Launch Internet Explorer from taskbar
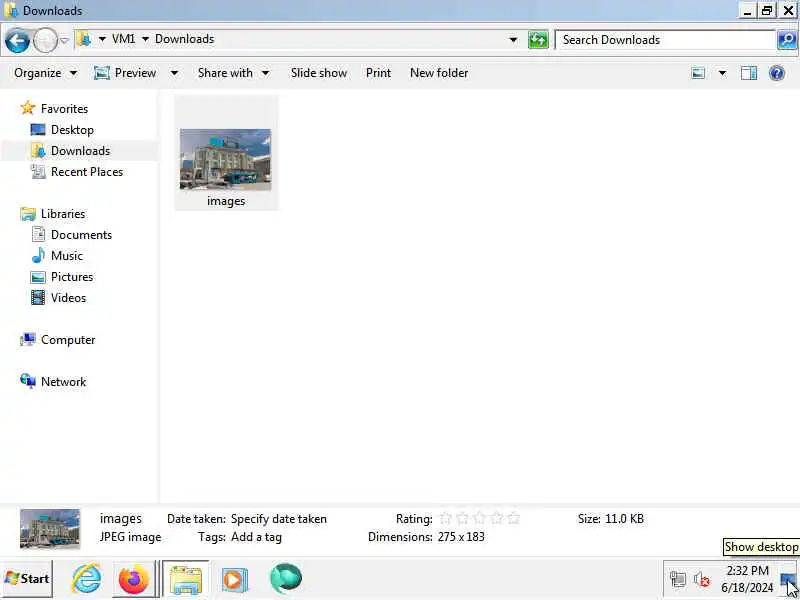Screen dimensions: 800x600 [86, 579]
